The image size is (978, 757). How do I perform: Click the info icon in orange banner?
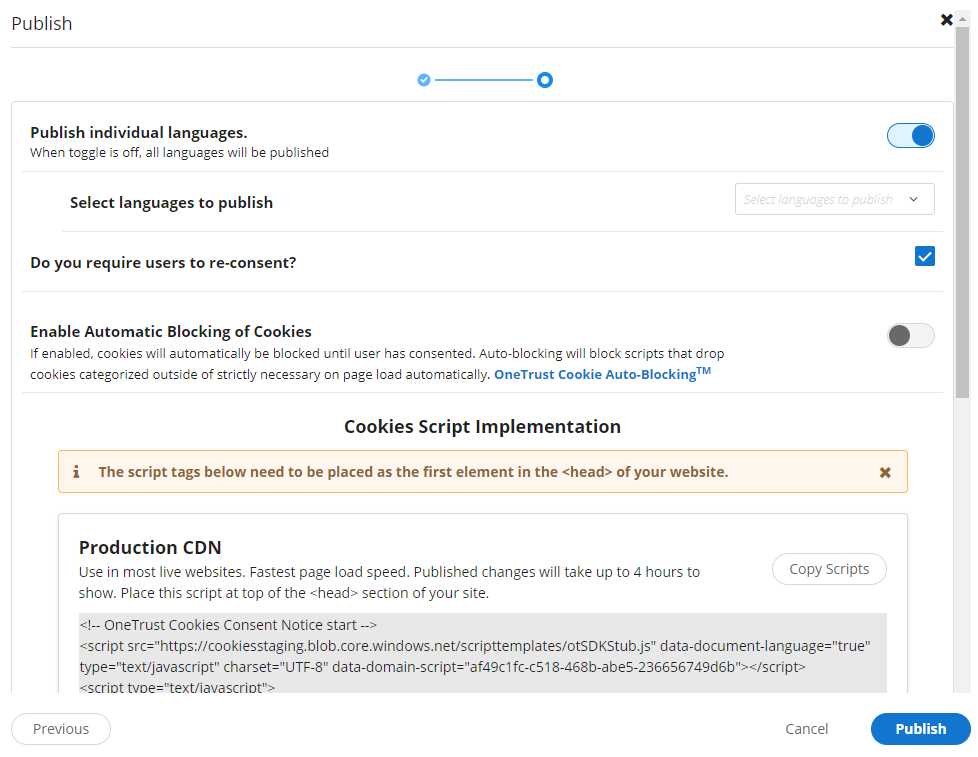point(76,472)
